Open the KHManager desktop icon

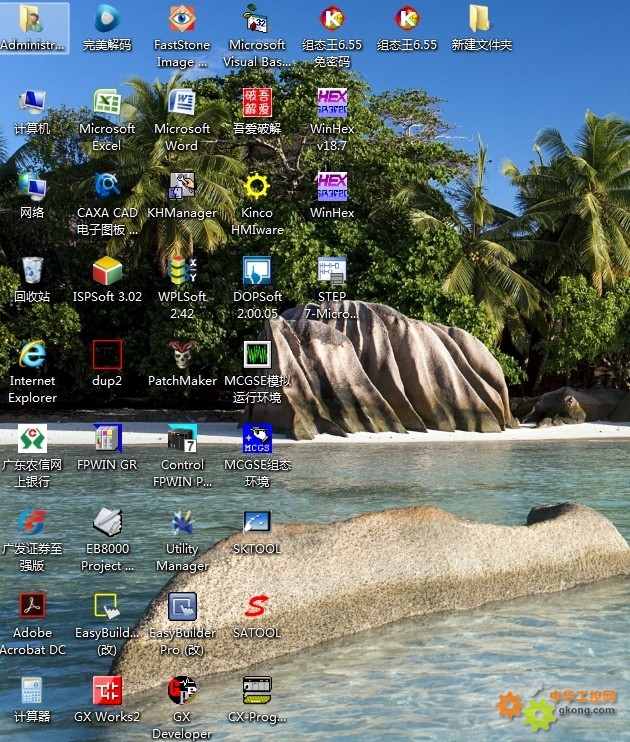(182, 187)
